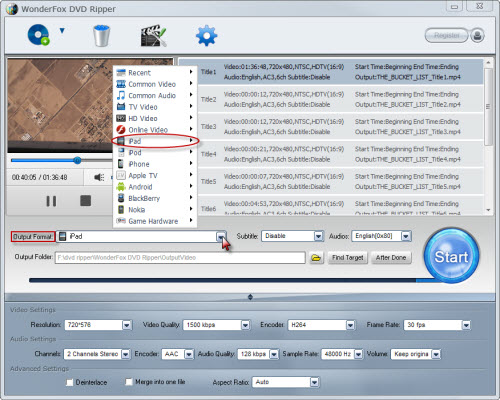Open the Load DVD dropdown arrow

coord(62,31)
